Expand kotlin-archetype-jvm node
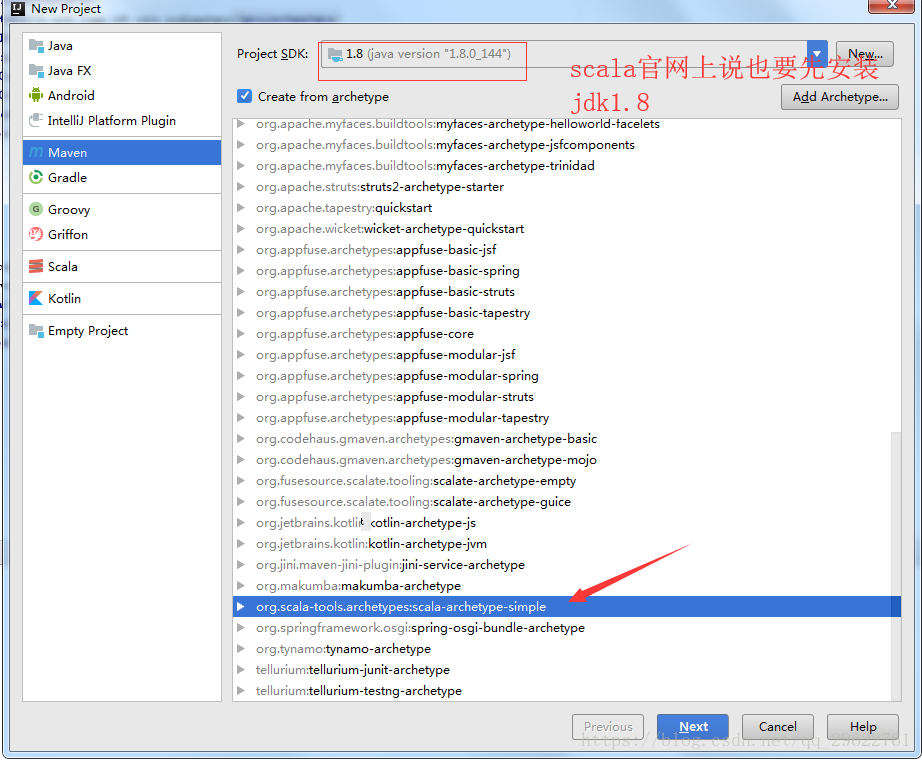The image size is (922, 760). 240,544
